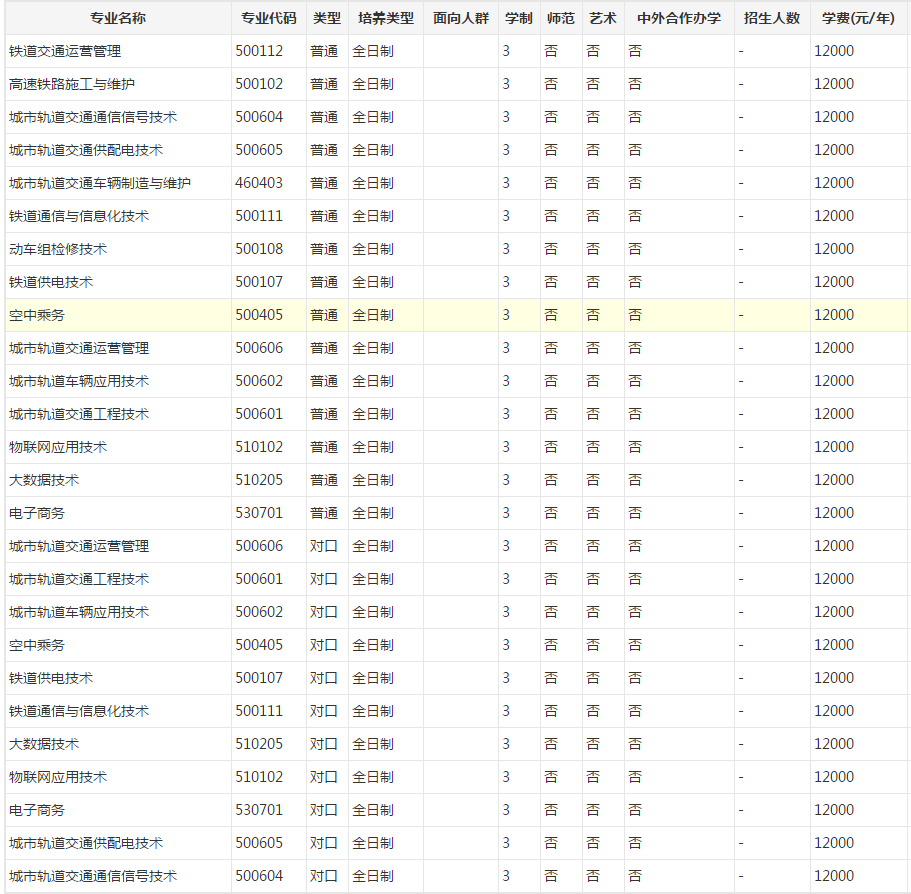Click the 动车组检修技术 major name
The image size is (911, 894).
pyautogui.click(x=58, y=249)
